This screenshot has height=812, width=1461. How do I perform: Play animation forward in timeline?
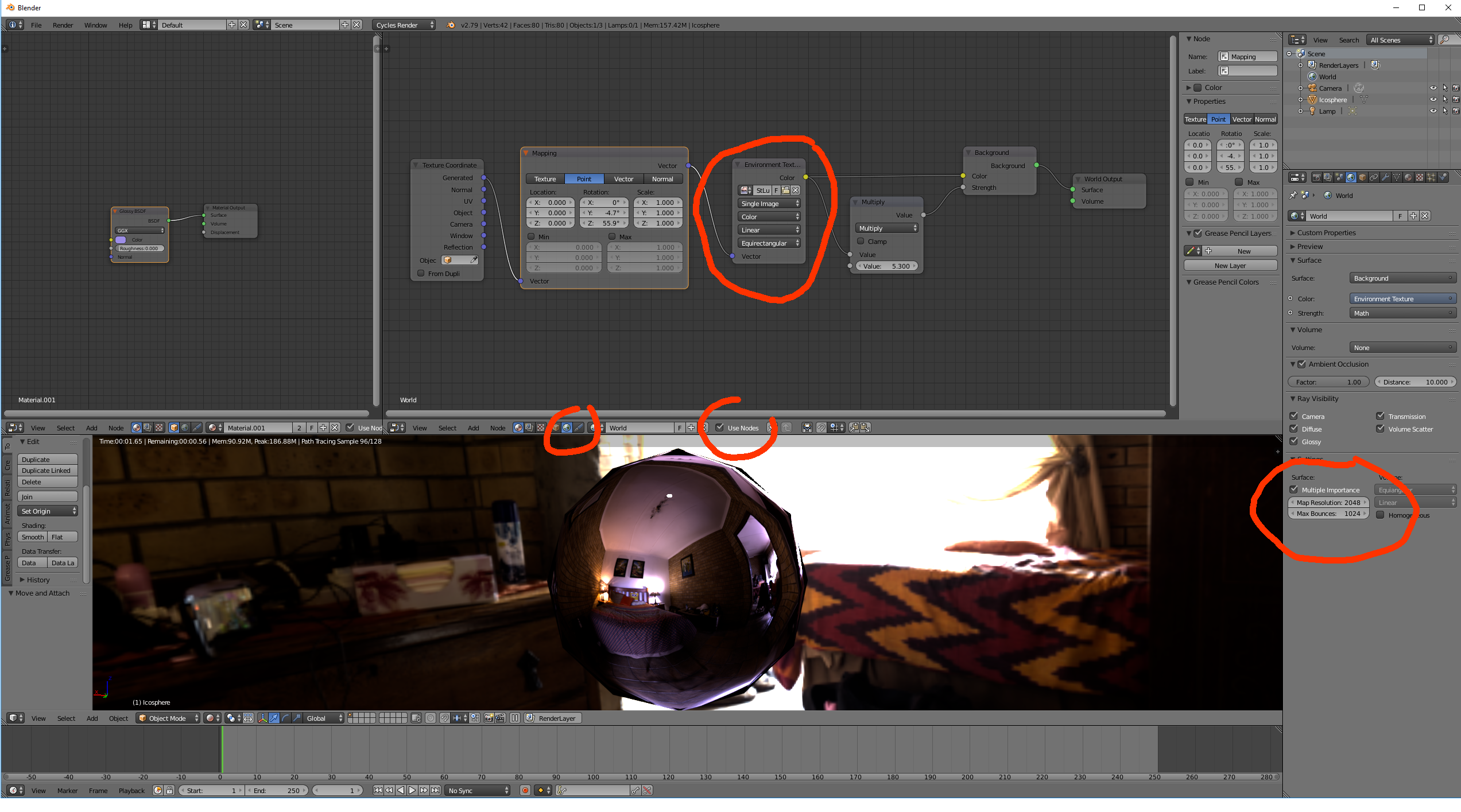click(412, 790)
